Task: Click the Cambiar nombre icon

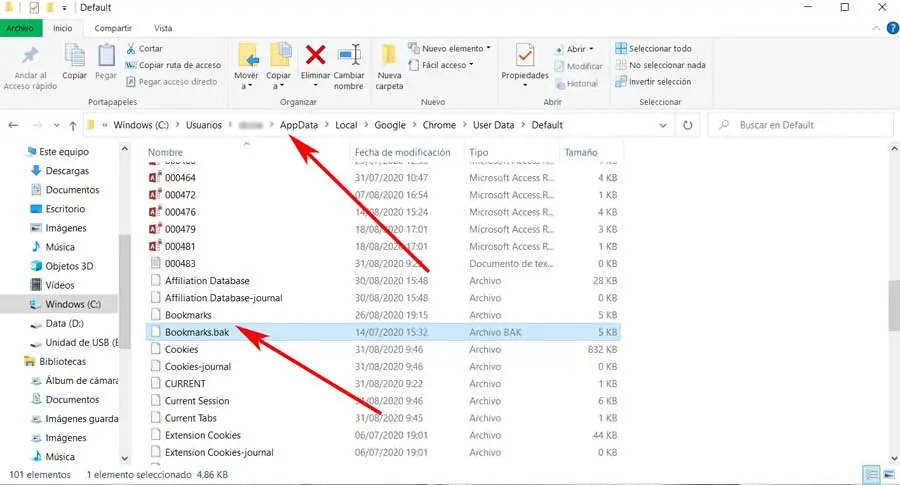Action: (x=350, y=56)
